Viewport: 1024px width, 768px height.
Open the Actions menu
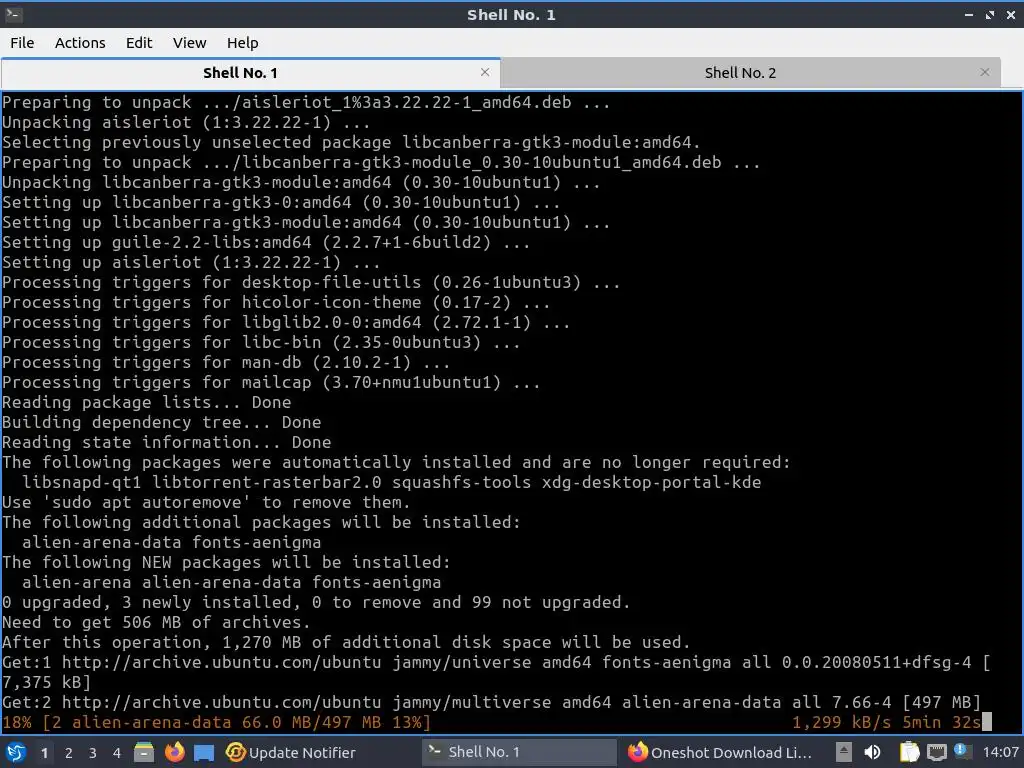tap(80, 42)
